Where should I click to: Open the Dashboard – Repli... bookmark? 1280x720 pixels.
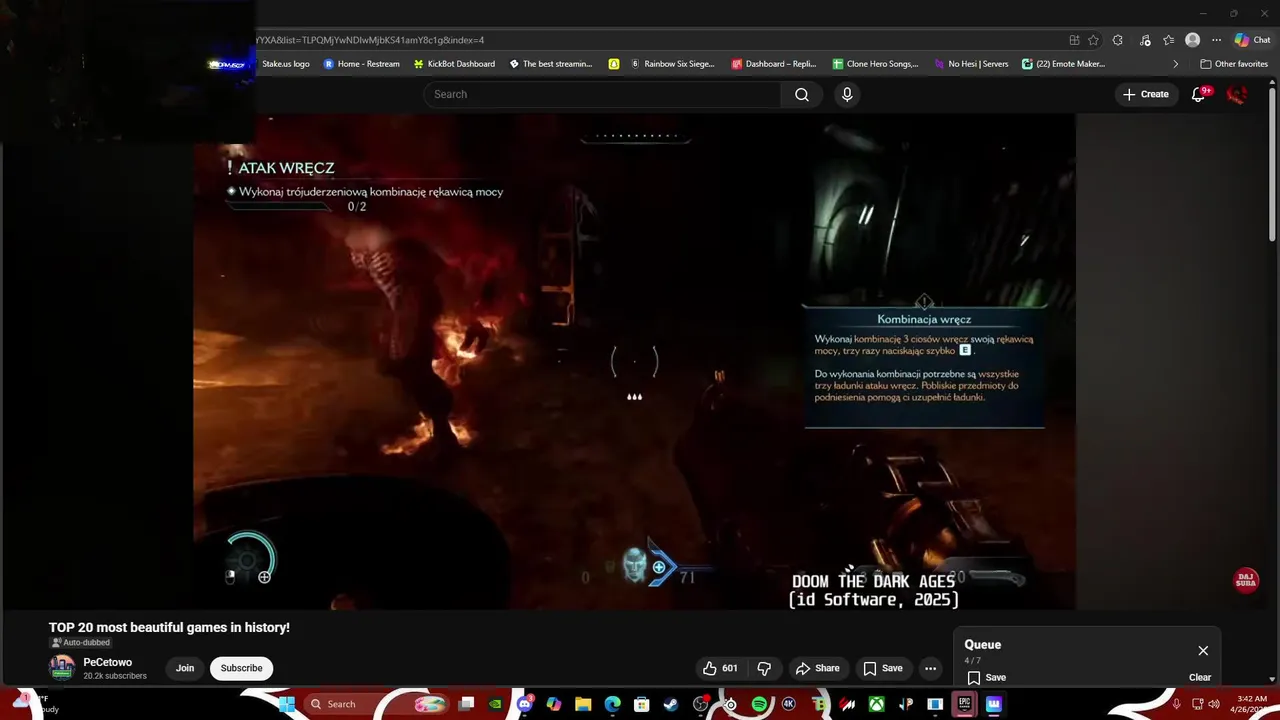[774, 64]
